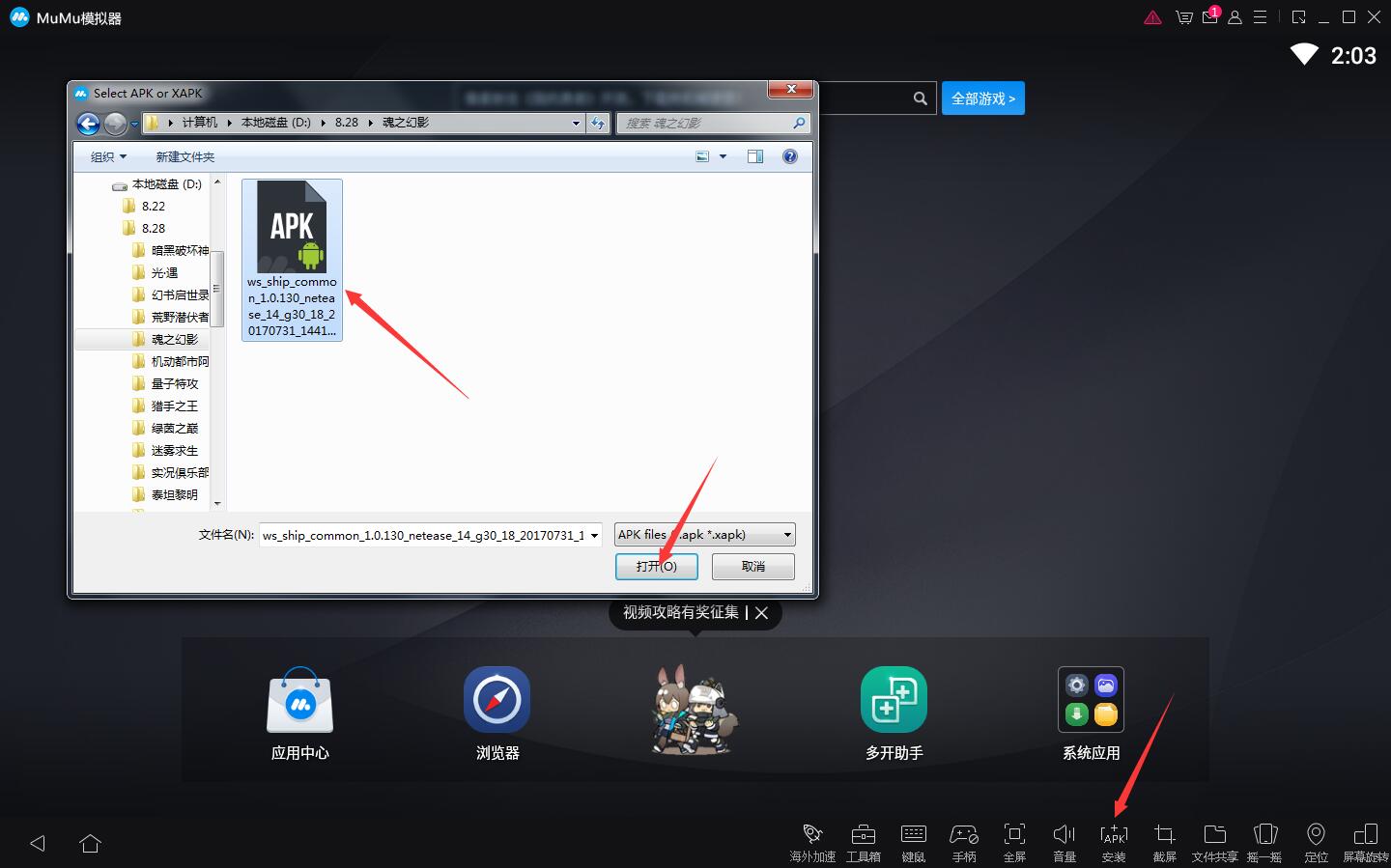This screenshot has height=868, width=1391.
Task: Click the 全部游戏 all games button
Action: pyautogui.click(x=983, y=98)
